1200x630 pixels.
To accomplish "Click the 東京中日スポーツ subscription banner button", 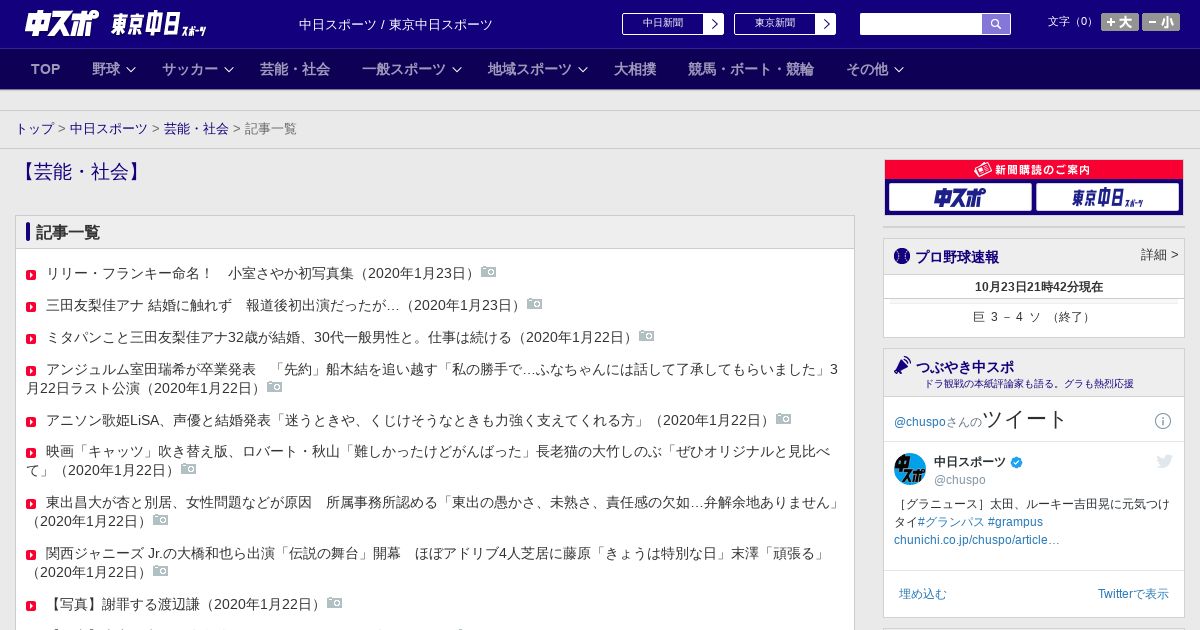I will pyautogui.click(x=1107, y=197).
